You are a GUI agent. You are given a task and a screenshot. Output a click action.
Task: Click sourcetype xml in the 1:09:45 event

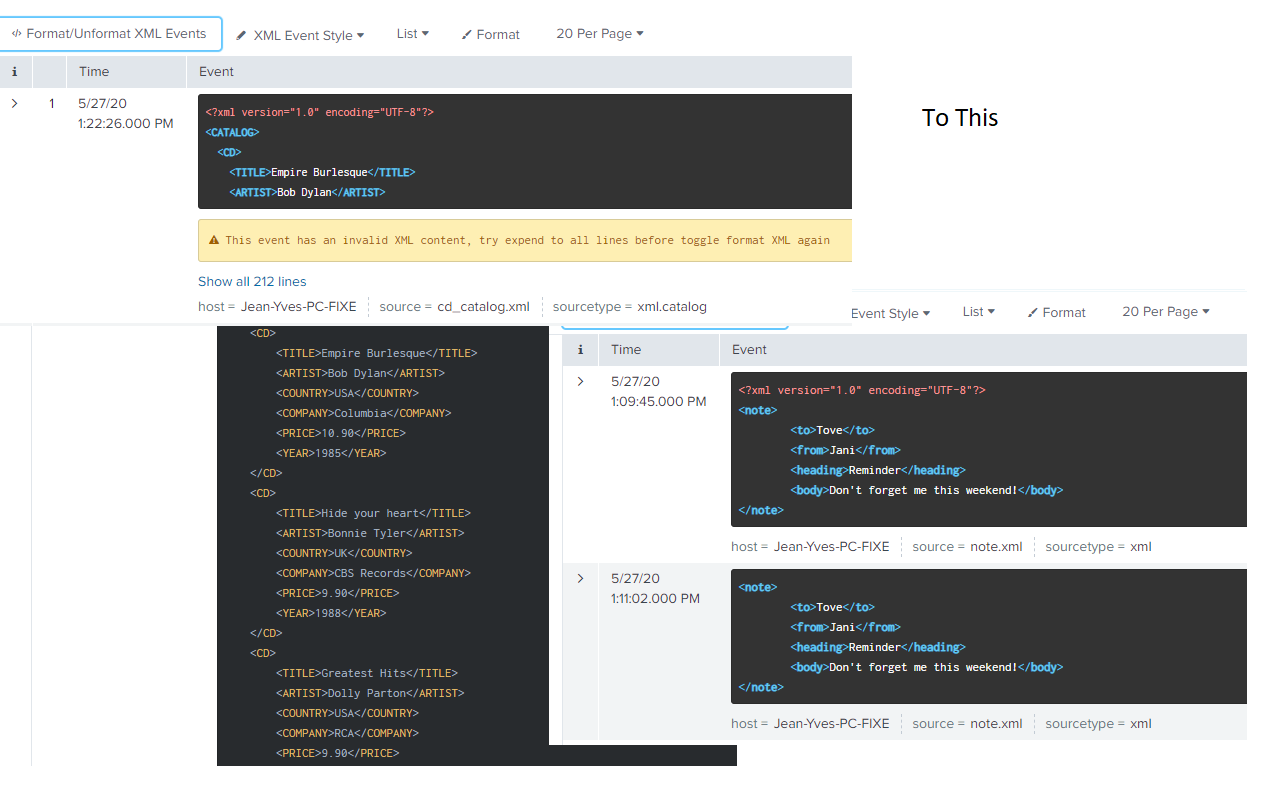point(1141,546)
